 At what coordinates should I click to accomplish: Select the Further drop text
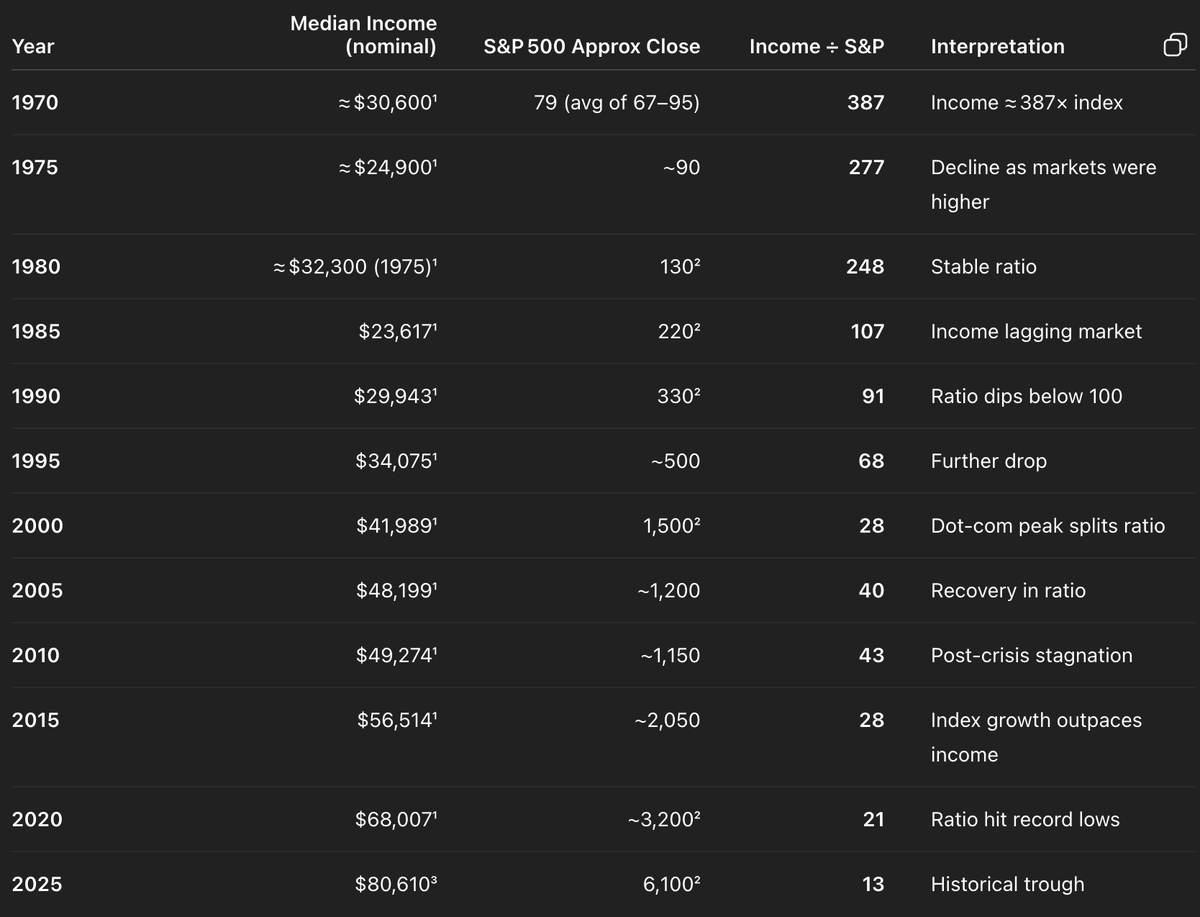tap(989, 461)
